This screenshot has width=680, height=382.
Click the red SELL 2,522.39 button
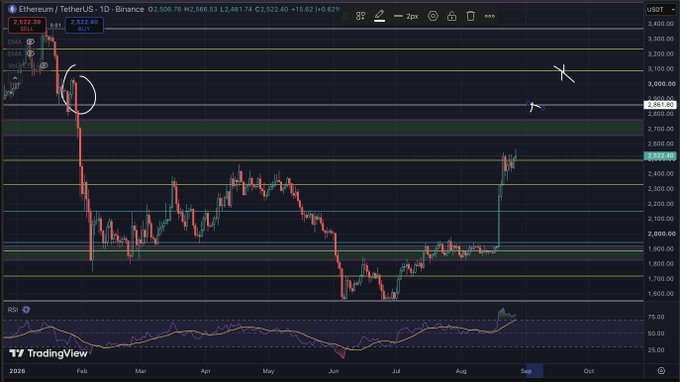(27, 25)
